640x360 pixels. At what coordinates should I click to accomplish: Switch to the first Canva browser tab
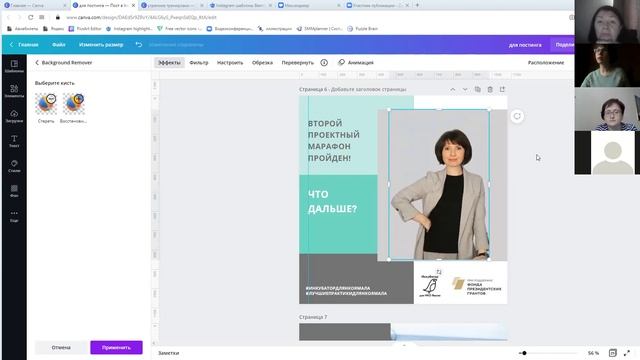tap(34, 5)
